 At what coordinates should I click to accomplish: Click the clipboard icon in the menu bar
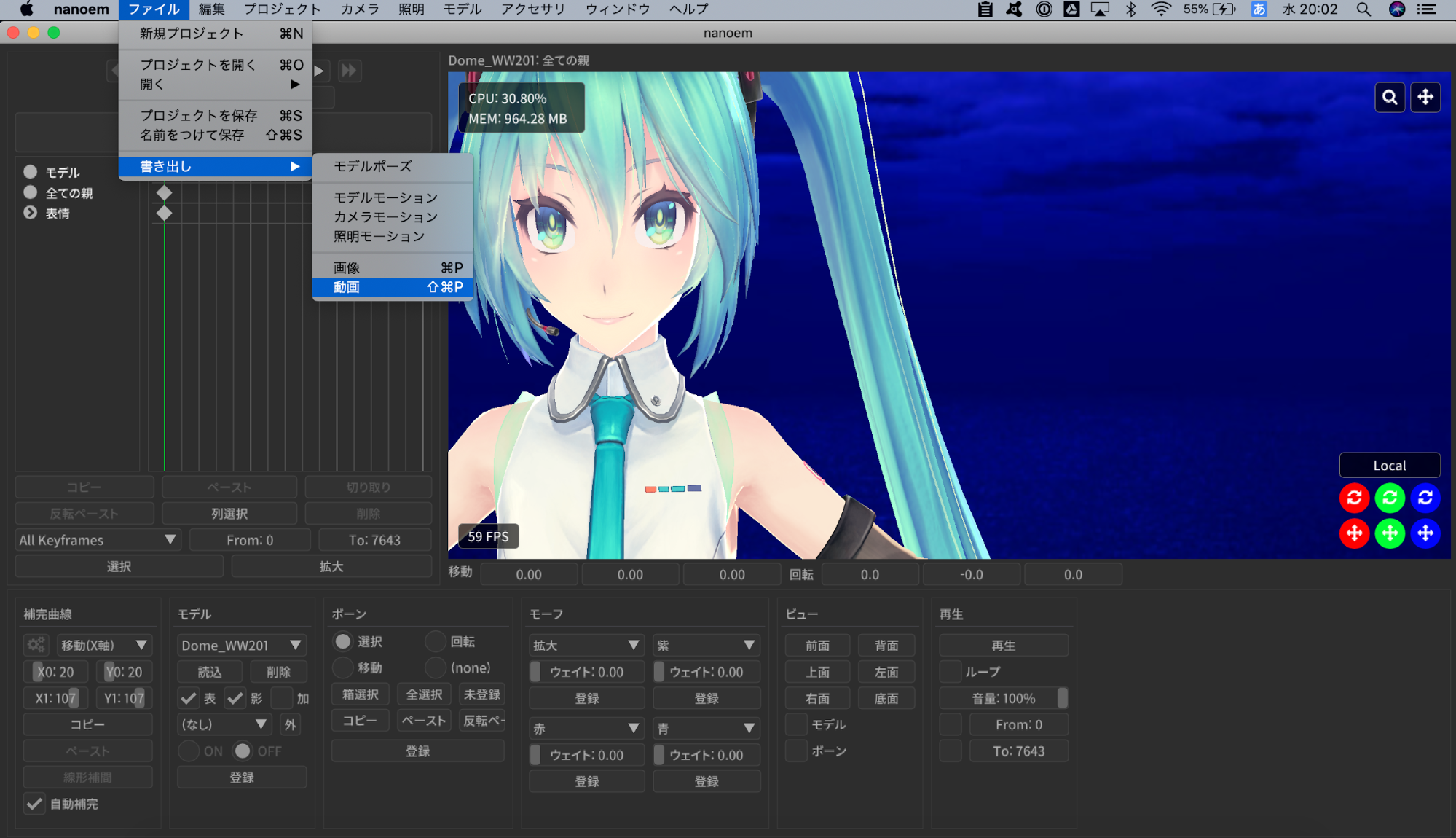point(985,9)
